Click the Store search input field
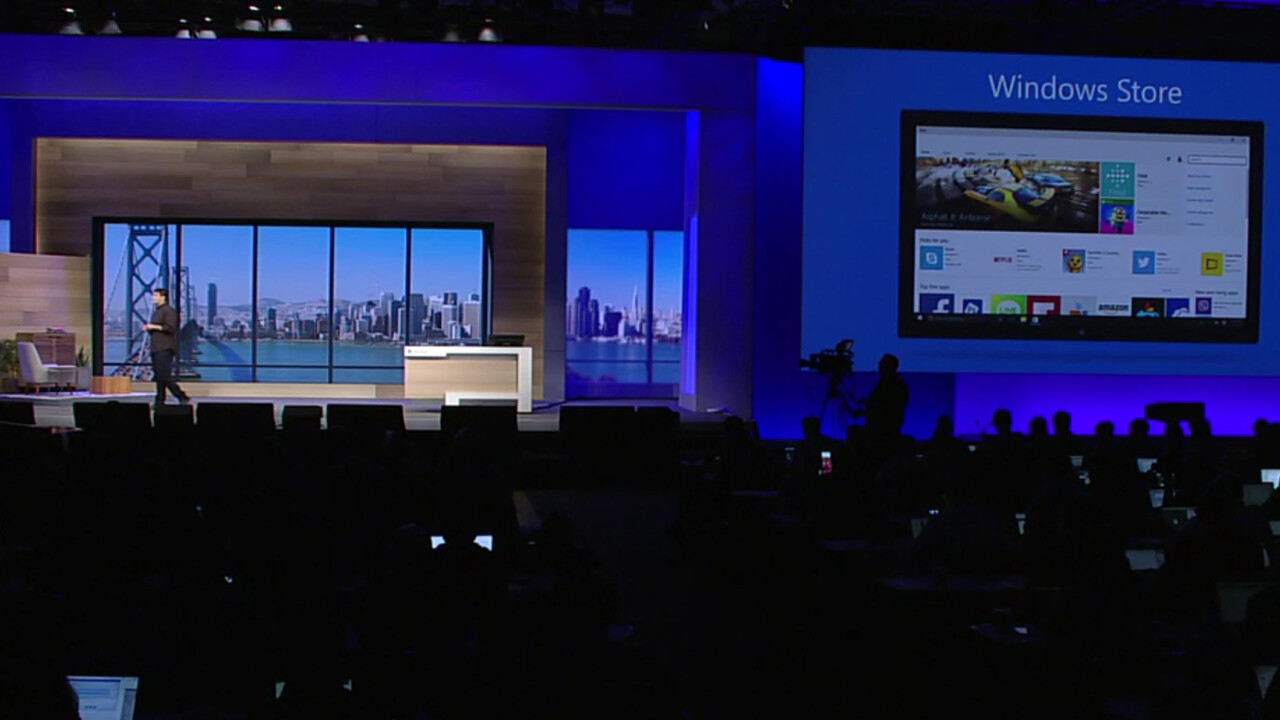The height and width of the screenshot is (720, 1280). pos(1216,160)
